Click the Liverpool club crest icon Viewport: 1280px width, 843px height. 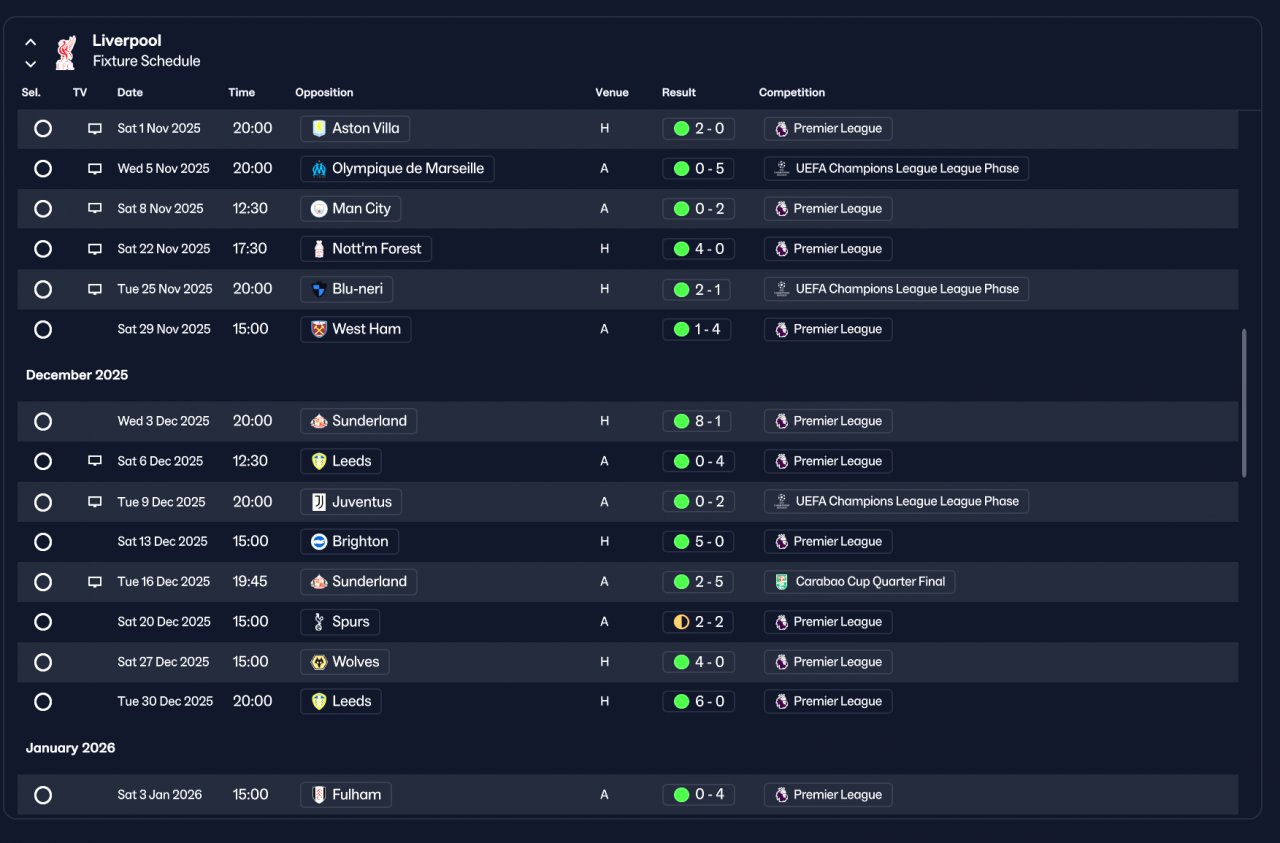(65, 52)
